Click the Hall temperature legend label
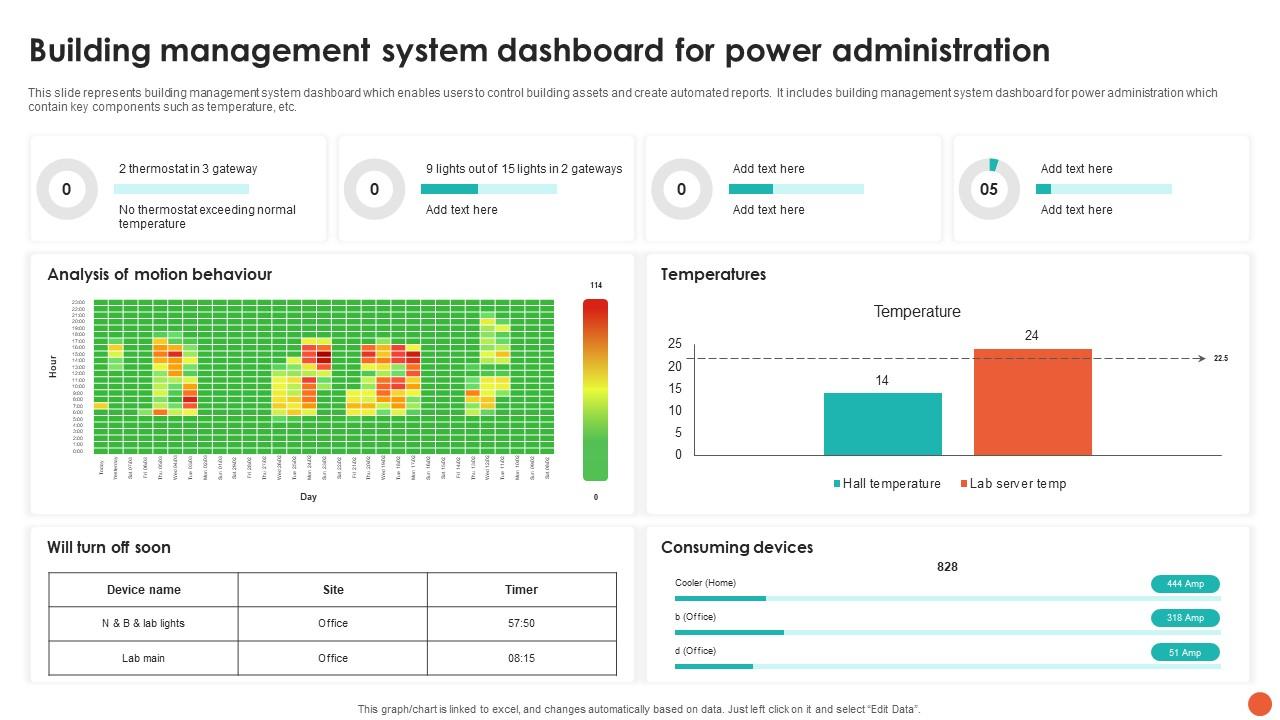This screenshot has height=720, width=1280. (x=892, y=484)
